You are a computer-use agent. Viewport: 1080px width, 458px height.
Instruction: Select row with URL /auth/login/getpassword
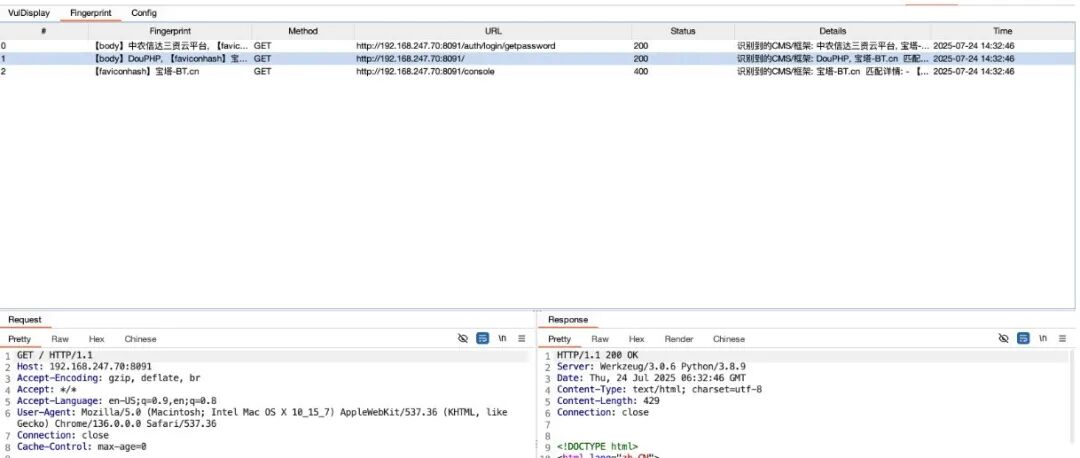[x=537, y=45]
